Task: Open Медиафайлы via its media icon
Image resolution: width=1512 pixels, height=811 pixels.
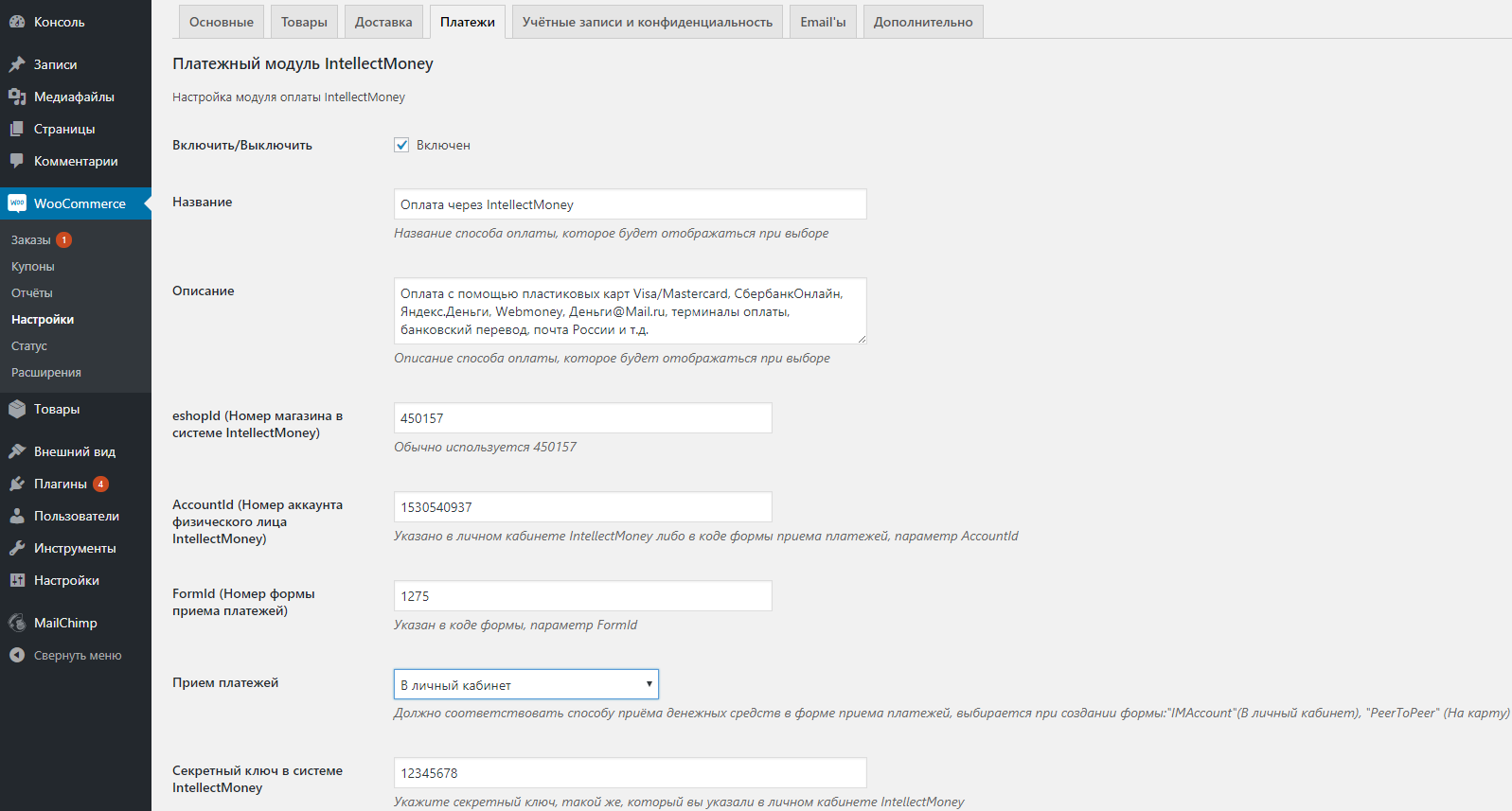Action: point(17,97)
